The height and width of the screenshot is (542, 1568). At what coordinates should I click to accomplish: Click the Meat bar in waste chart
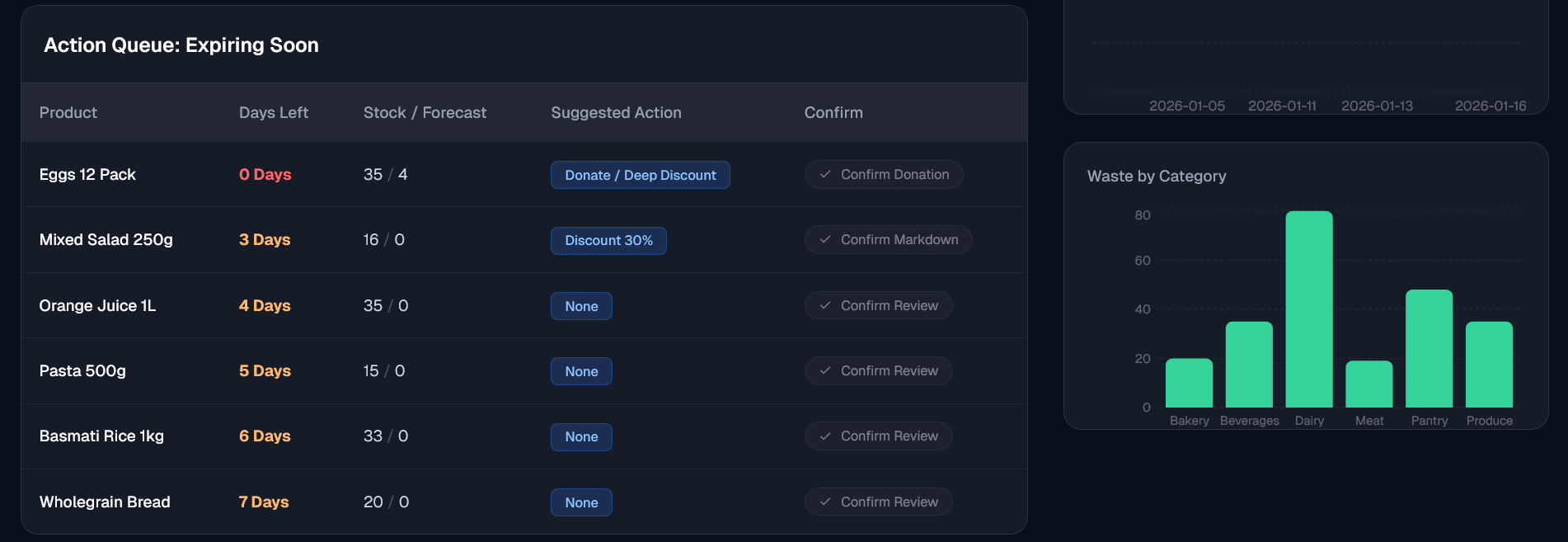(x=1368, y=384)
